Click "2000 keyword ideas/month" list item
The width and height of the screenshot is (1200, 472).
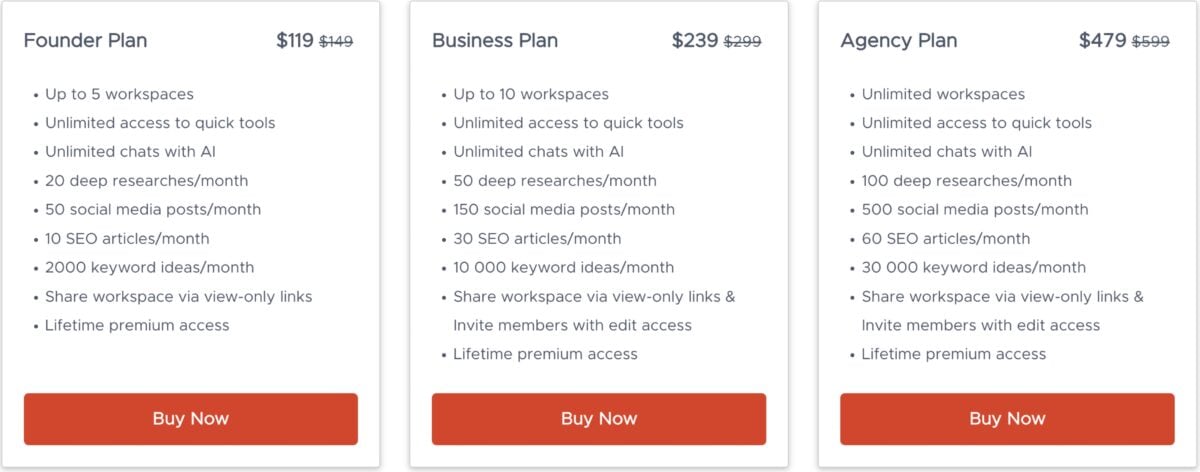[149, 268]
